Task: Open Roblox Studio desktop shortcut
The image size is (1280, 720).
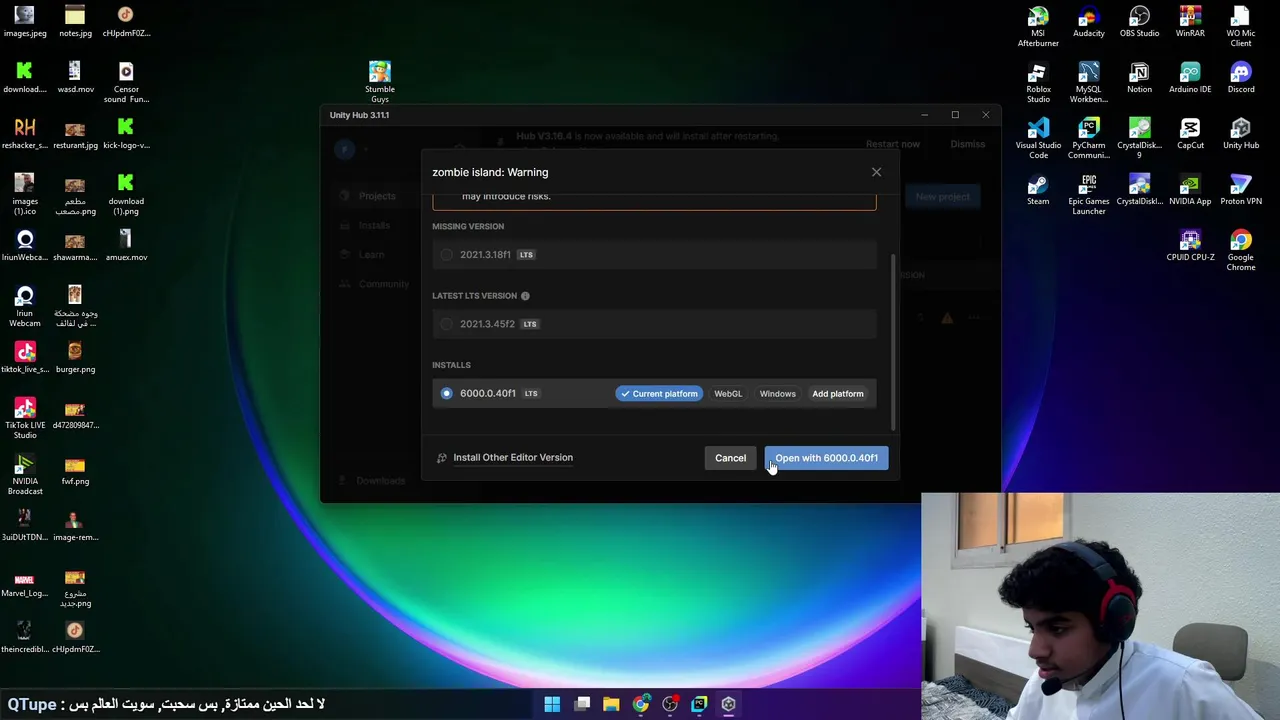Action: pos(1038,83)
